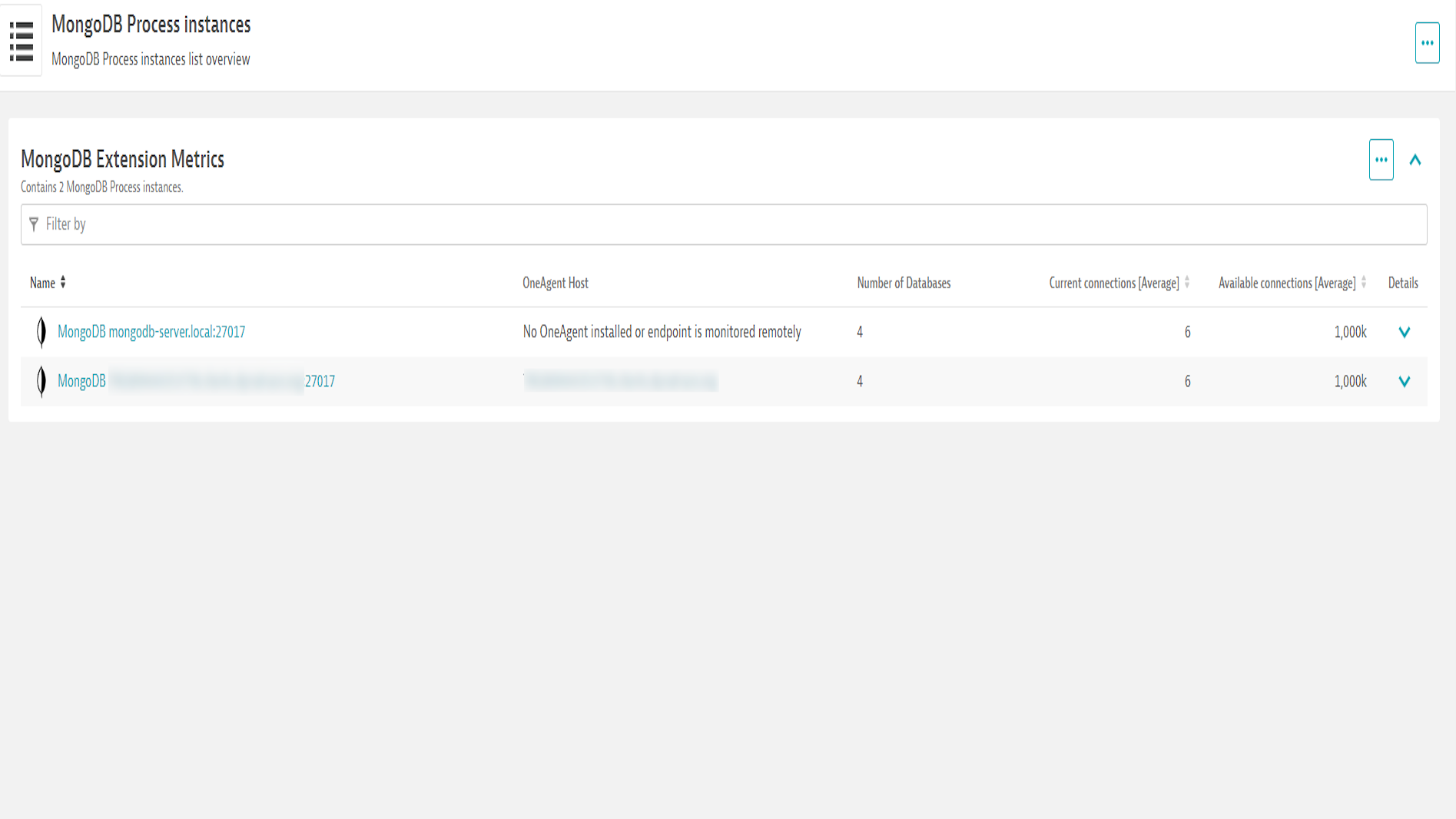This screenshot has width=1456, height=819.
Task: Click the filter funnel icon
Action: (x=34, y=224)
